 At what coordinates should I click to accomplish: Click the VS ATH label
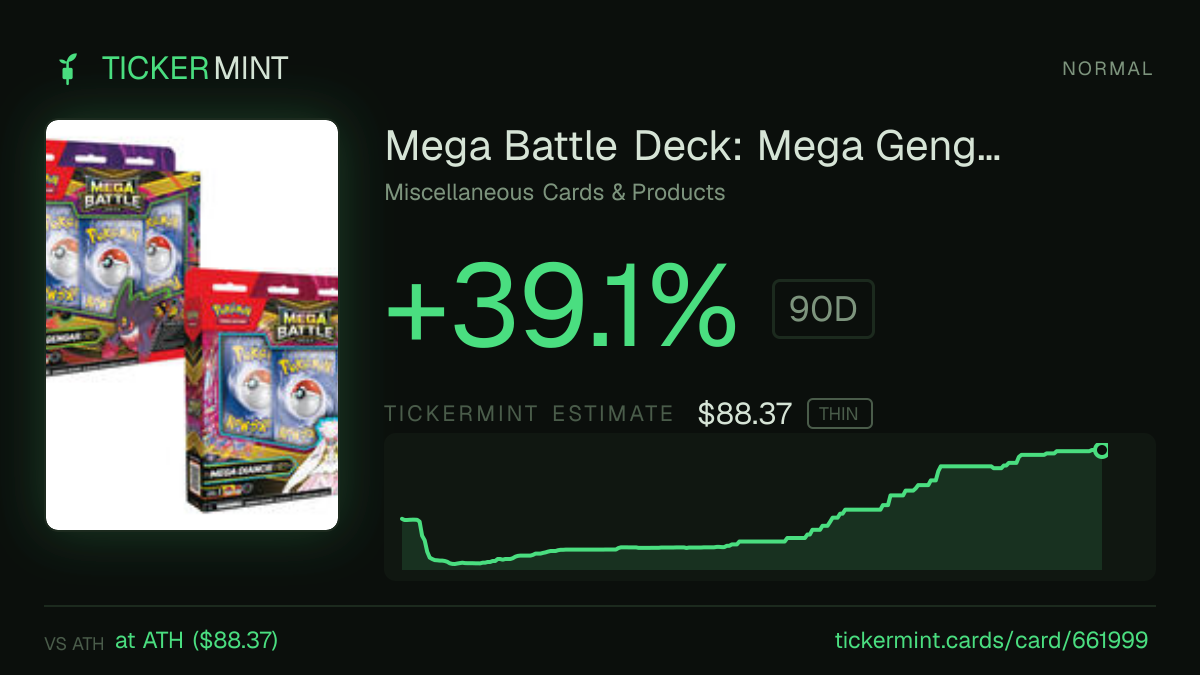[74, 644]
